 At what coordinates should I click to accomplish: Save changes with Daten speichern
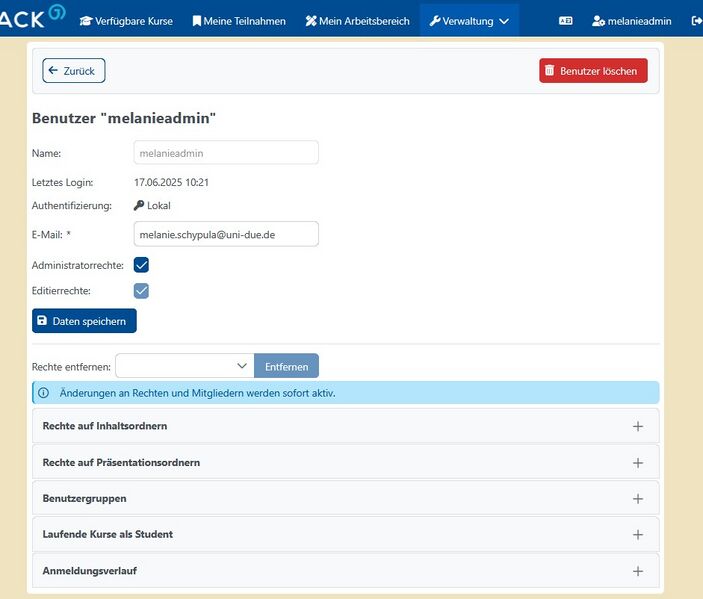[x=84, y=321]
